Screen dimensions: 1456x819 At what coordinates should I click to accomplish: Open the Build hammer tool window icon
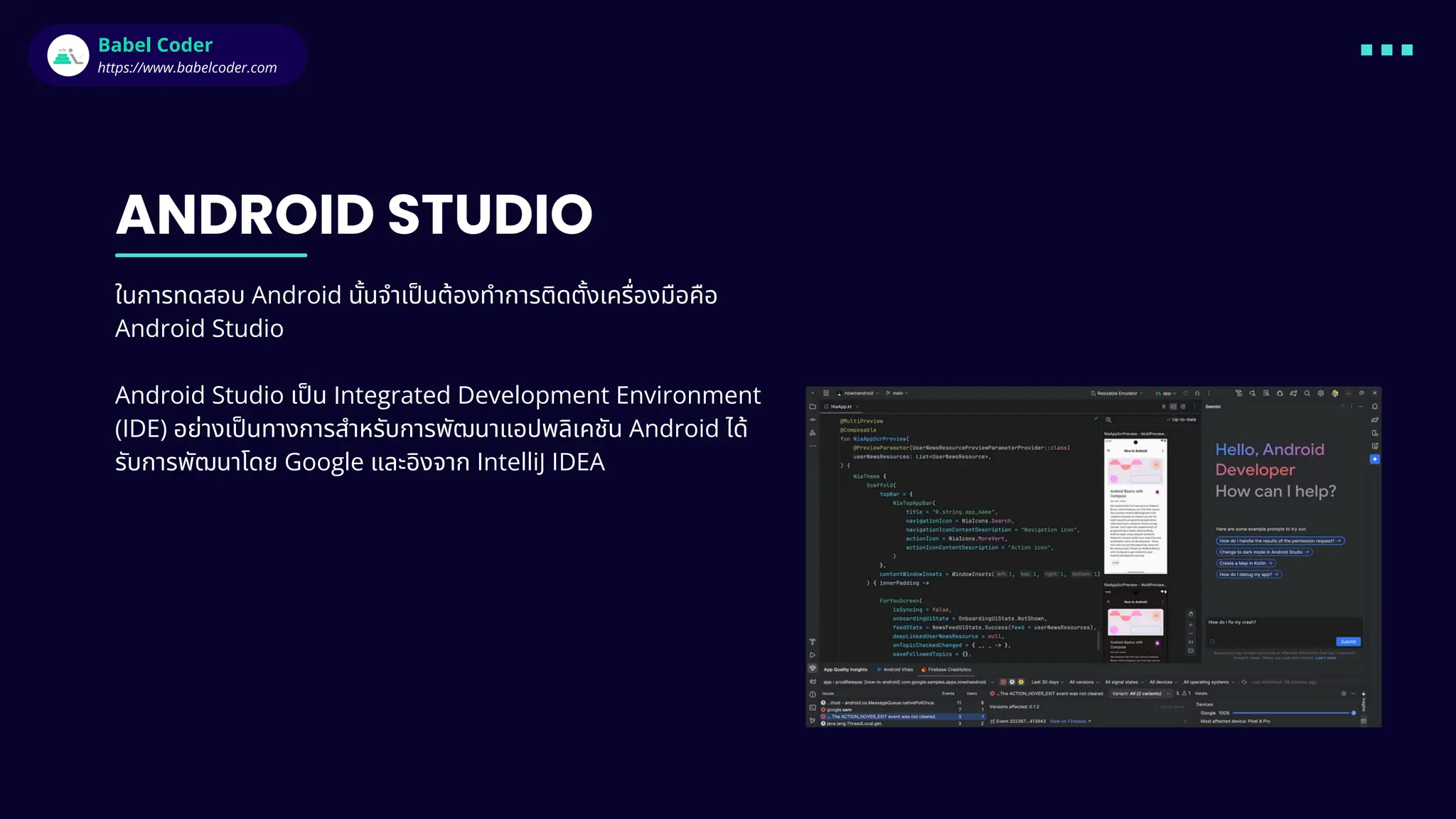click(x=813, y=642)
